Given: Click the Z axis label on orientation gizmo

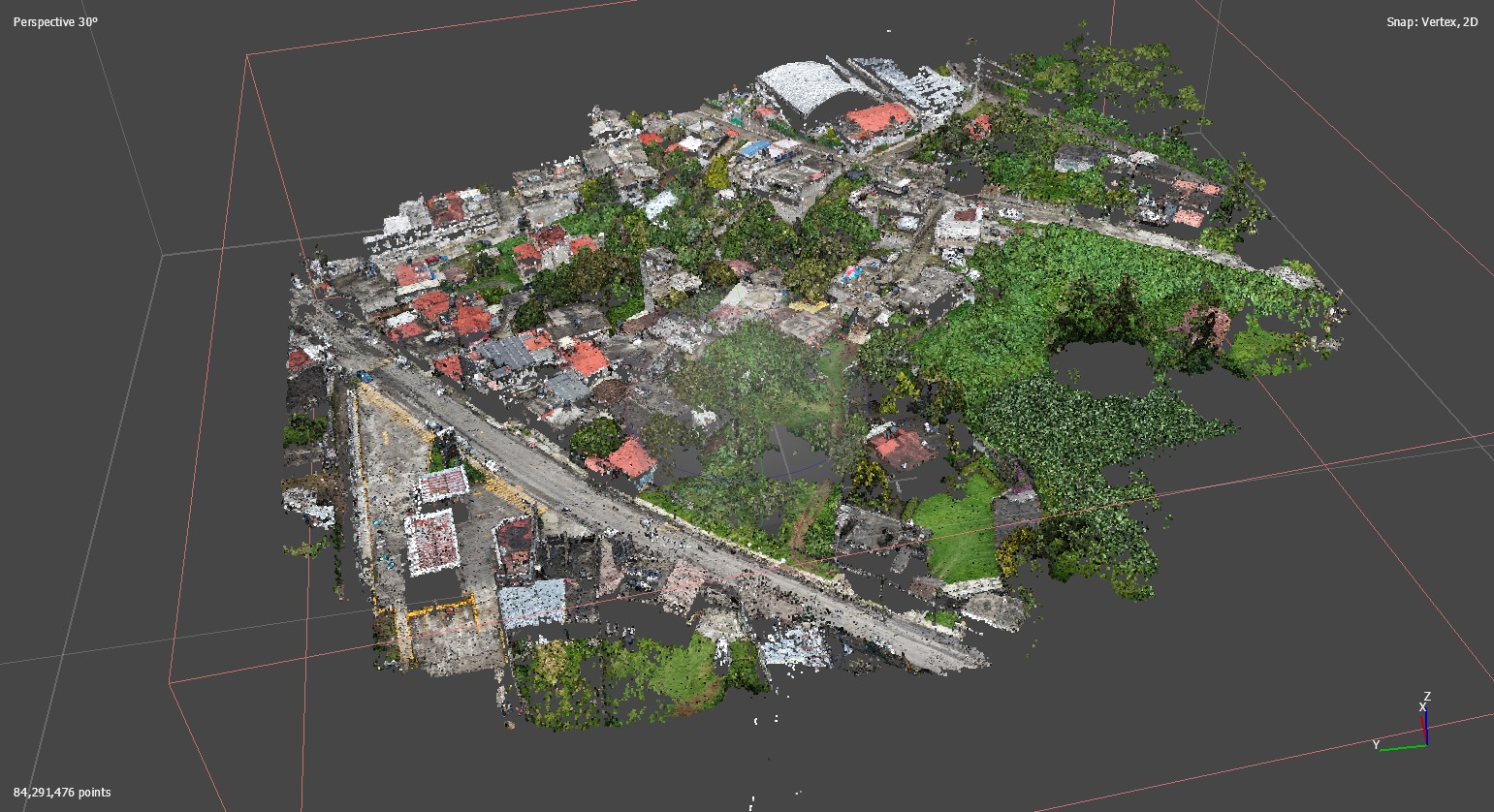Looking at the screenshot, I should 1427,697.
